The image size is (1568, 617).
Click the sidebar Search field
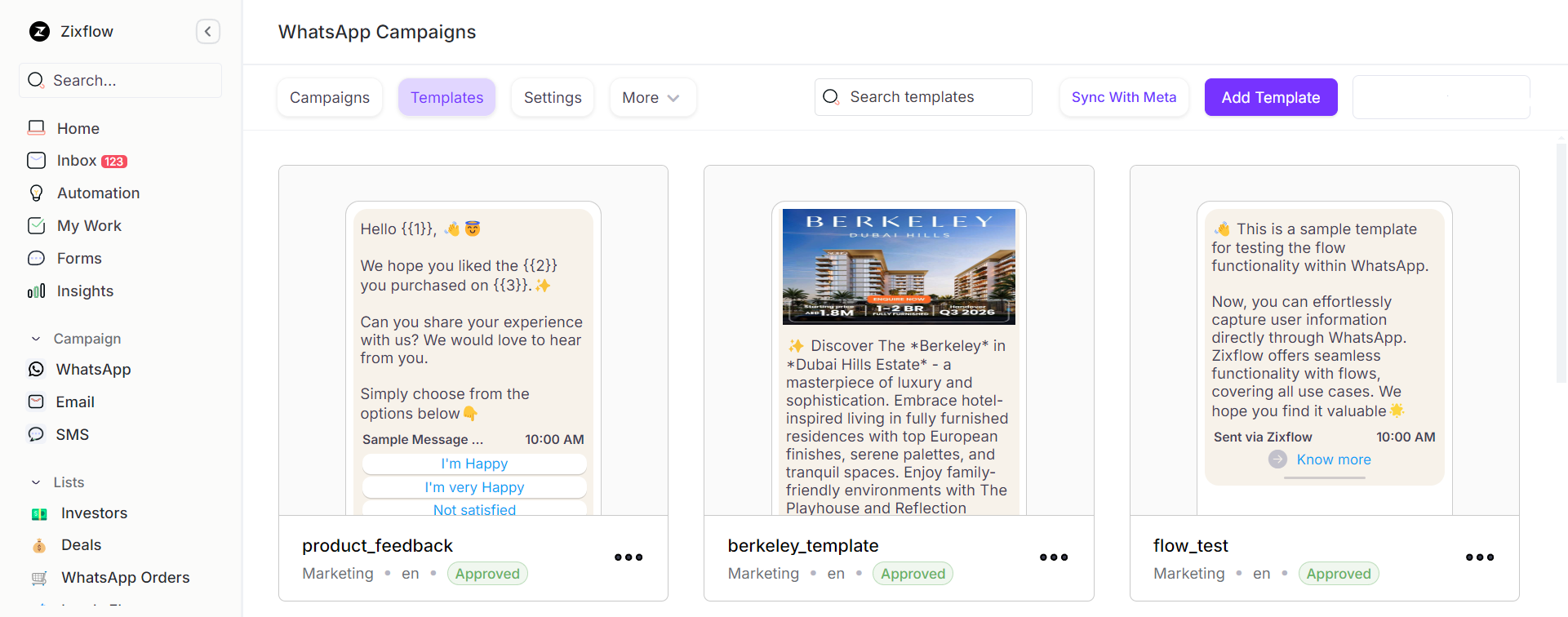click(120, 80)
